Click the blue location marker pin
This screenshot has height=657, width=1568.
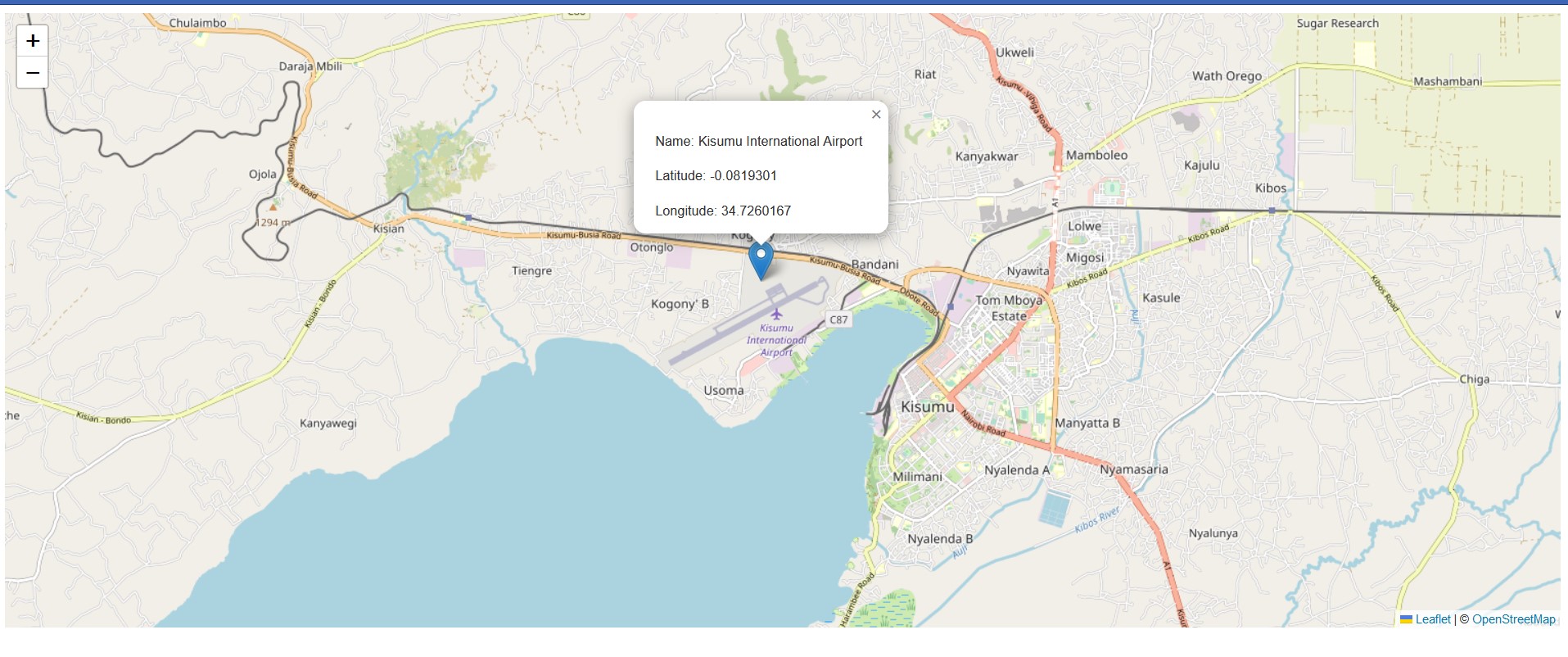click(761, 260)
